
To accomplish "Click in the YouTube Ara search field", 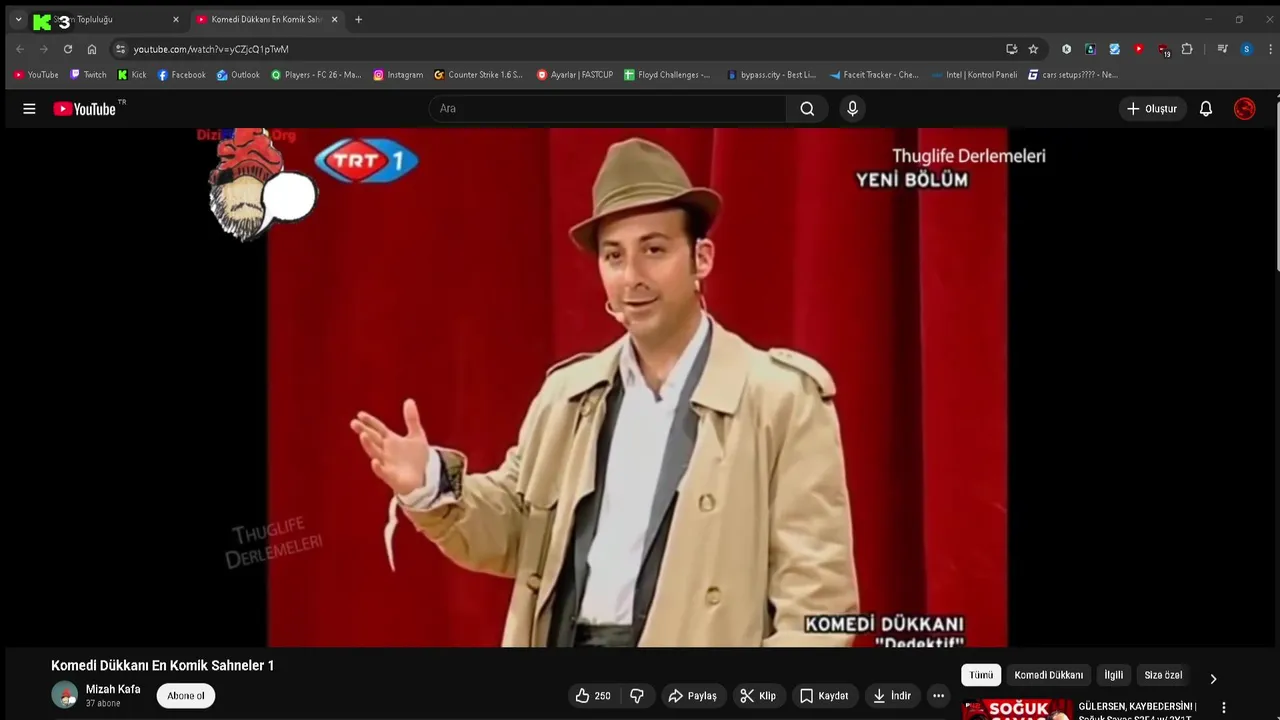I will tap(608, 109).
